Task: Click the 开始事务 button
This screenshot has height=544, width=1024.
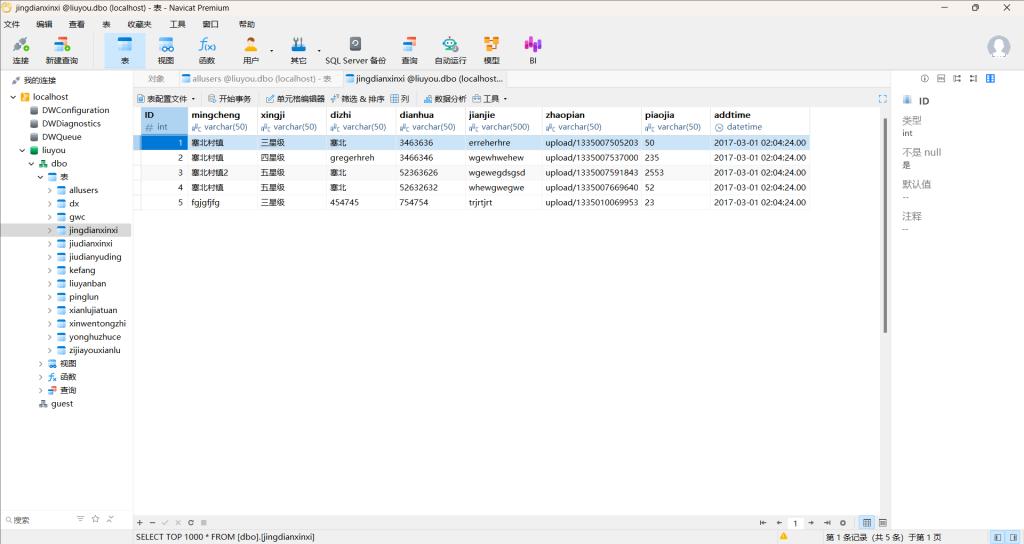Action: click(230, 99)
